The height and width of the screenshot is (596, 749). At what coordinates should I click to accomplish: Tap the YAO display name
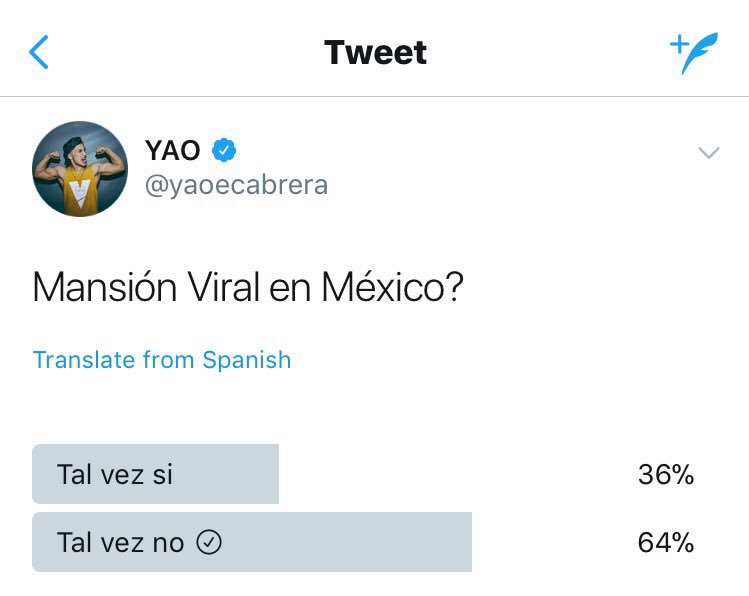coord(172,150)
